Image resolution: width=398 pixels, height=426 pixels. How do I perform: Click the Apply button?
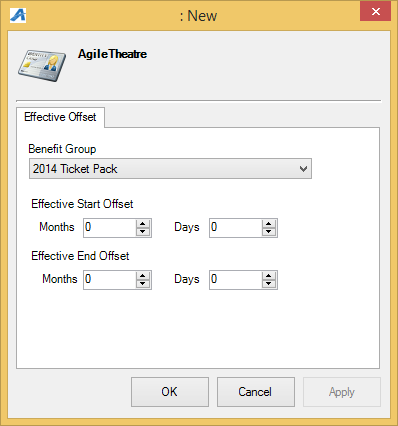[342, 392]
